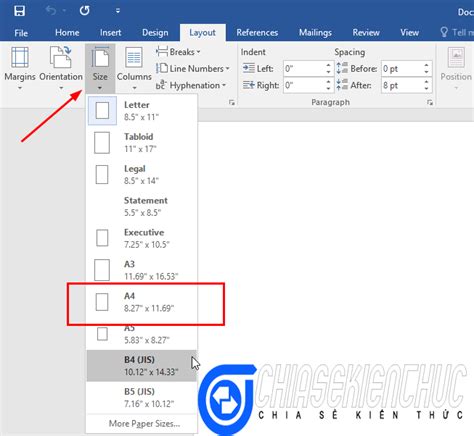Choose A3 11.69" x 16.53" paper size

(142, 270)
